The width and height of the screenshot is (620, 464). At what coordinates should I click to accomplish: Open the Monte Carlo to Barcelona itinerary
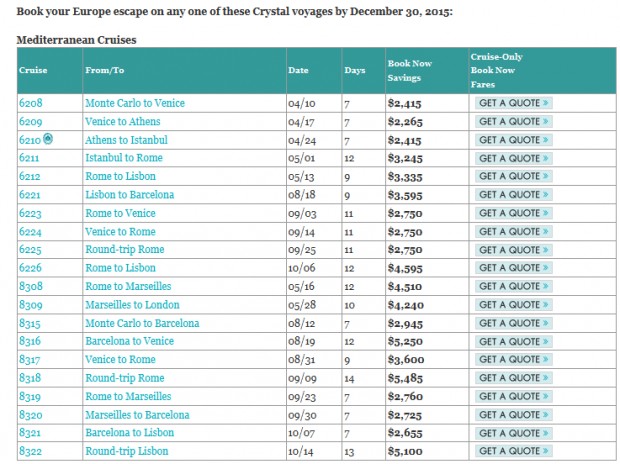142,324
